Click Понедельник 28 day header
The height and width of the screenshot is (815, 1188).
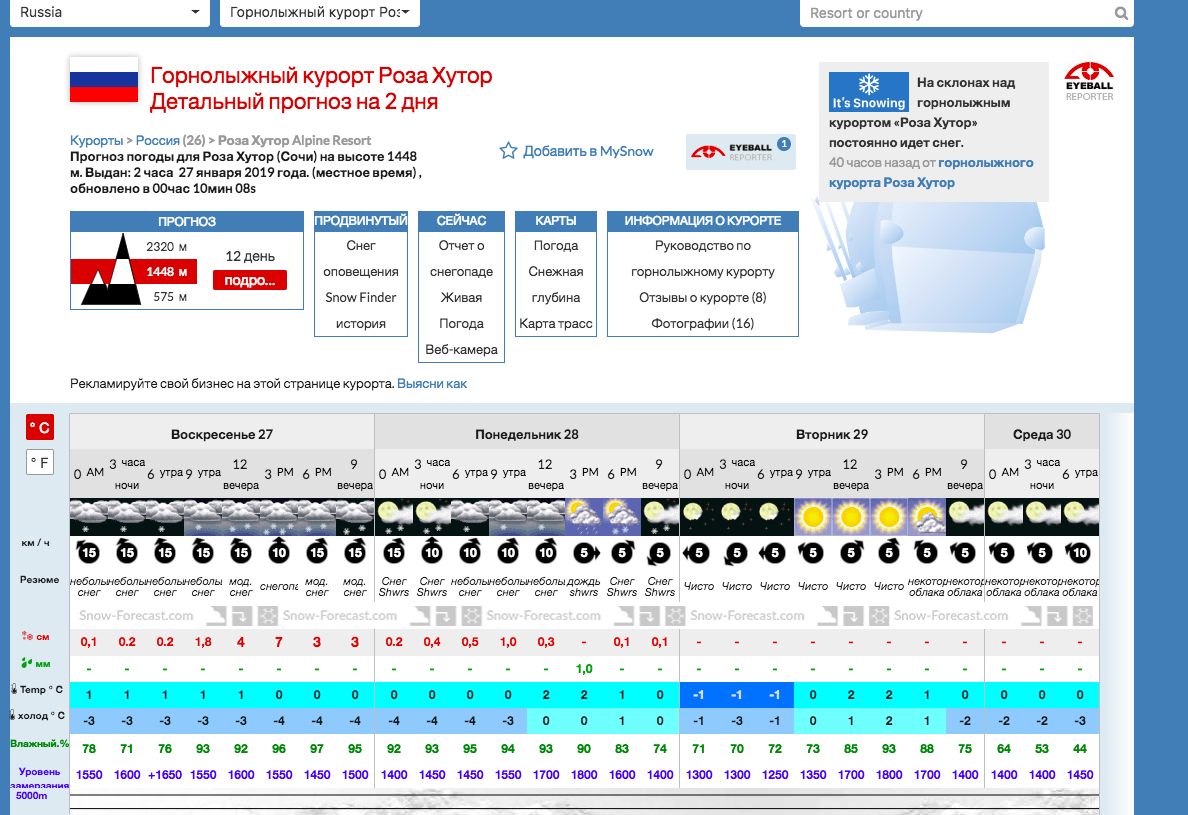pos(527,434)
